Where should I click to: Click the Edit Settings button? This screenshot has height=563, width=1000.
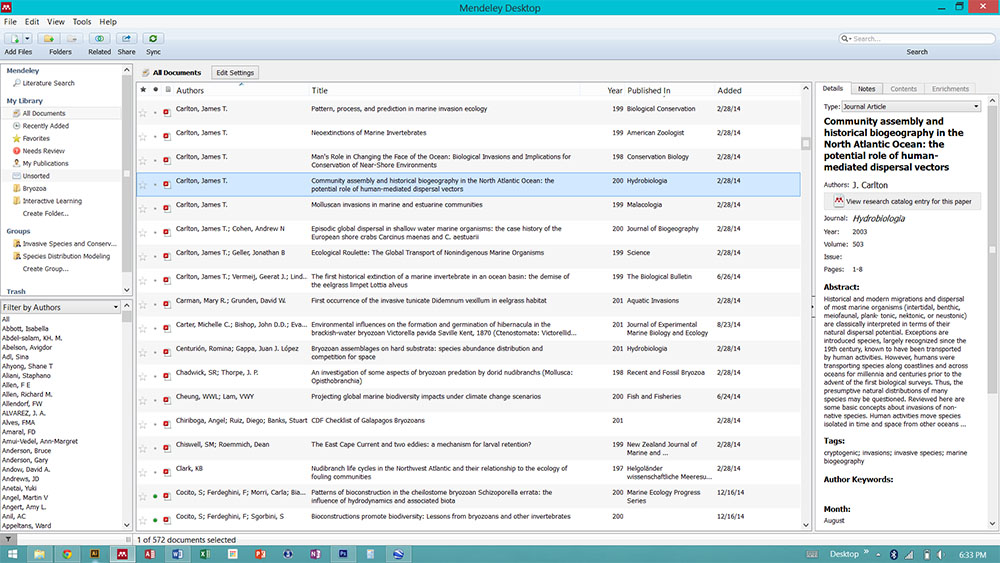[x=235, y=73]
